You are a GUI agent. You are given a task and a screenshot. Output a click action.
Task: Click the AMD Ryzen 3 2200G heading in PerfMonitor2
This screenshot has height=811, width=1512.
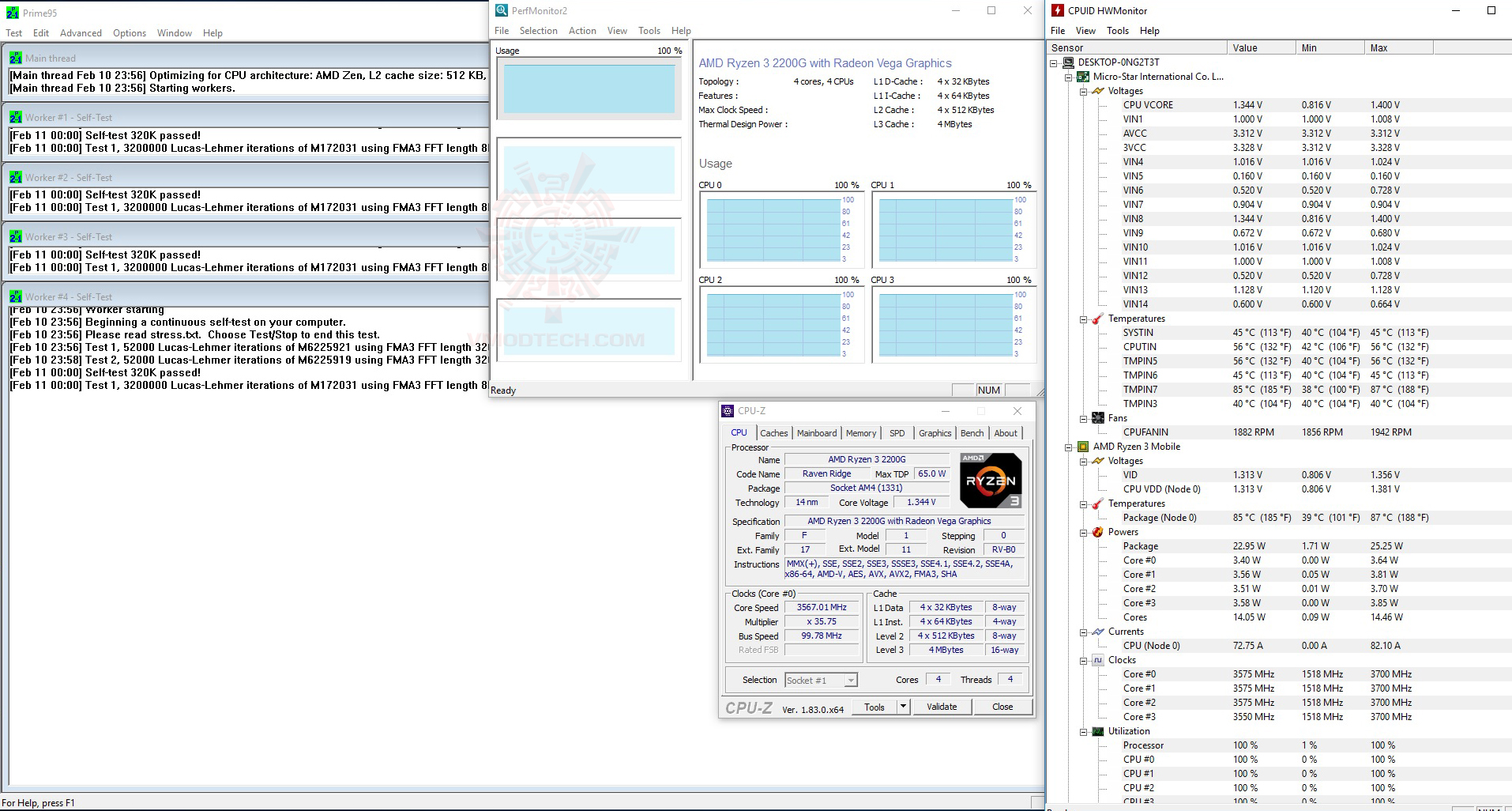825,63
